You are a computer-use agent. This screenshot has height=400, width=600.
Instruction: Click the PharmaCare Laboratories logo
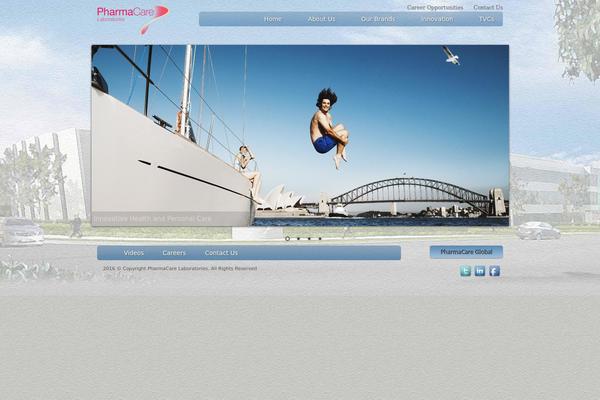pyautogui.click(x=132, y=16)
